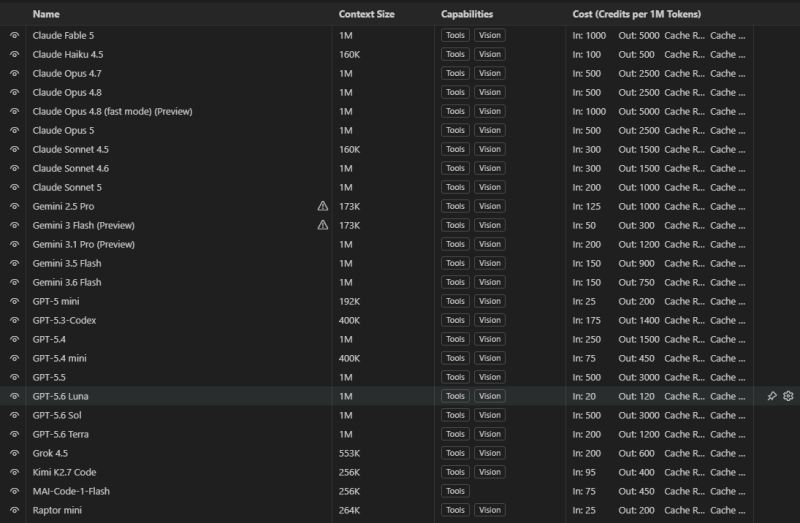Toggle visibility of GPT-5 mini
Image resolution: width=800 pixels, height=523 pixels.
[x=14, y=302]
